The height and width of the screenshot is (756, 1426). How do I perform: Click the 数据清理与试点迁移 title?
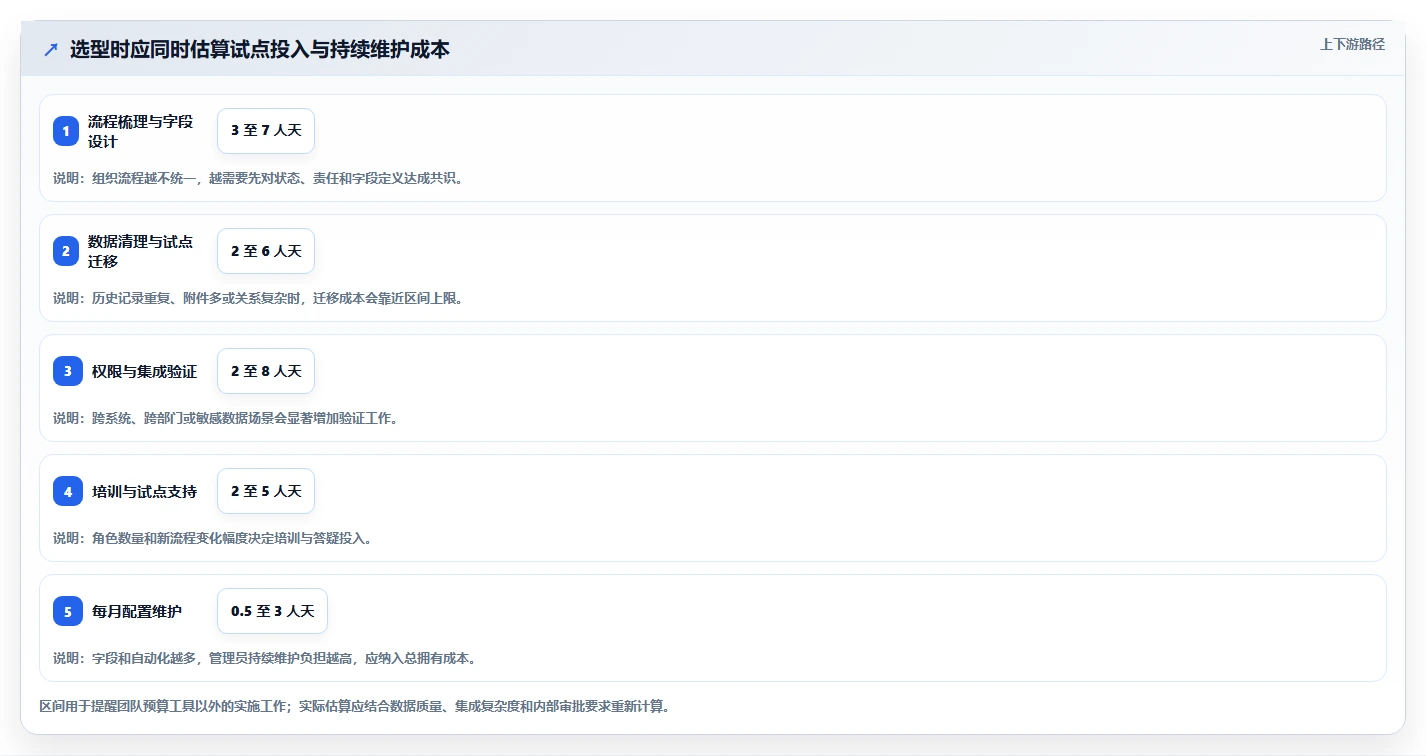pyautogui.click(x=141, y=251)
